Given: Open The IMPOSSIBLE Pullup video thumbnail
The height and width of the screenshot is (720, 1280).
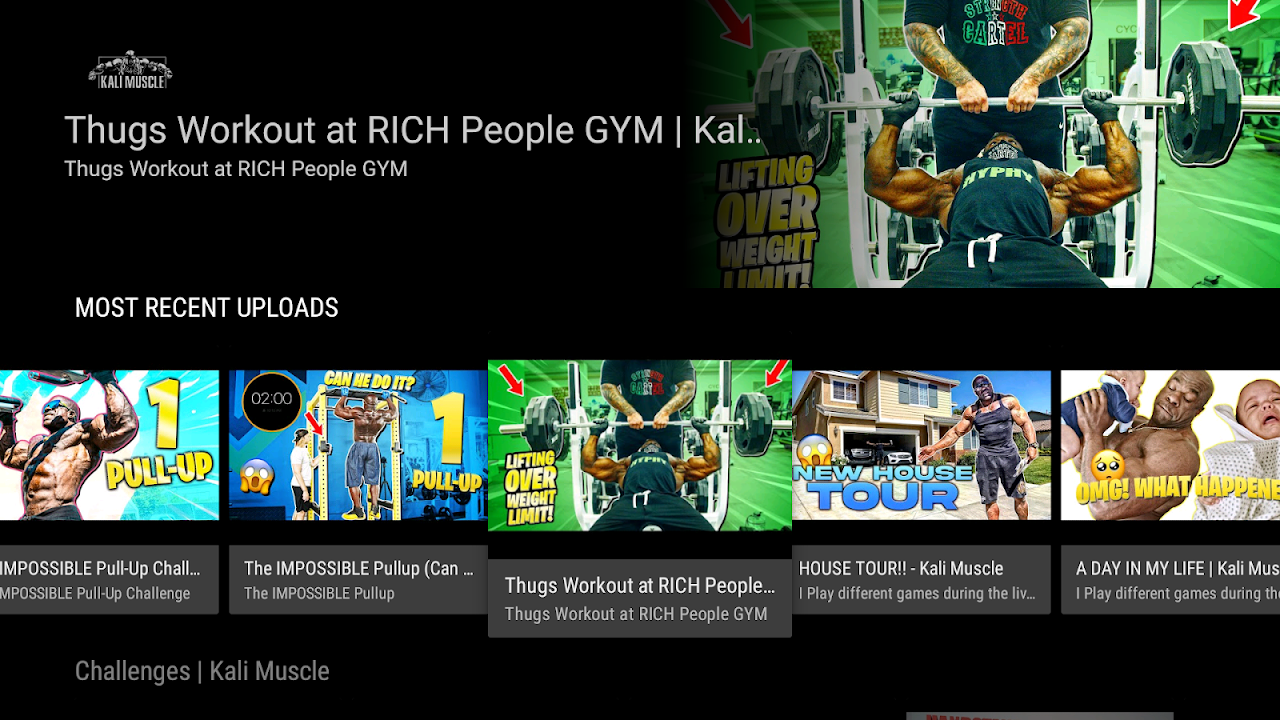Looking at the screenshot, I should [358, 445].
